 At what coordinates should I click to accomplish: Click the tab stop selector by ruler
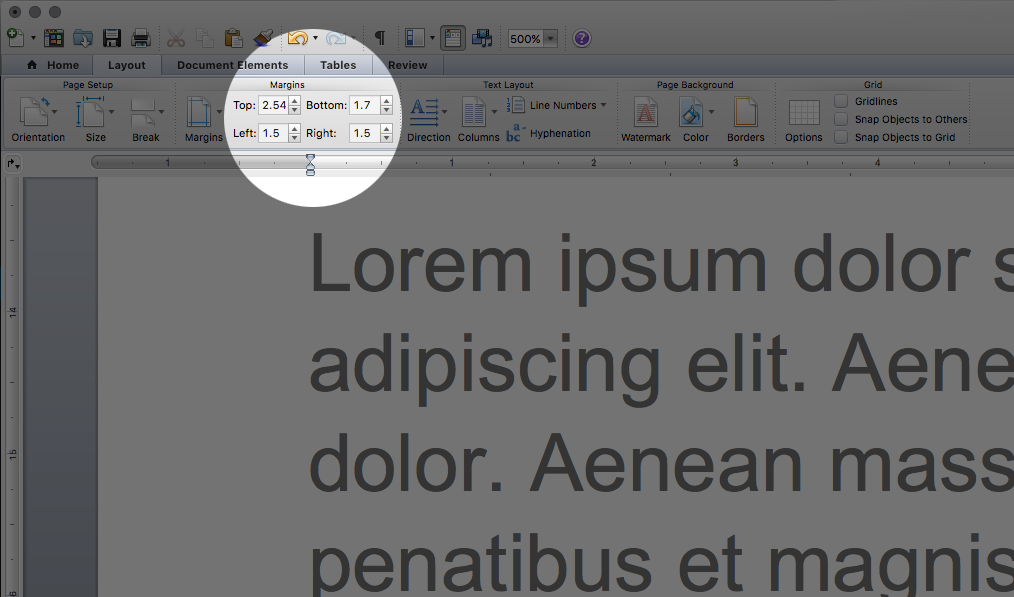tap(13, 164)
